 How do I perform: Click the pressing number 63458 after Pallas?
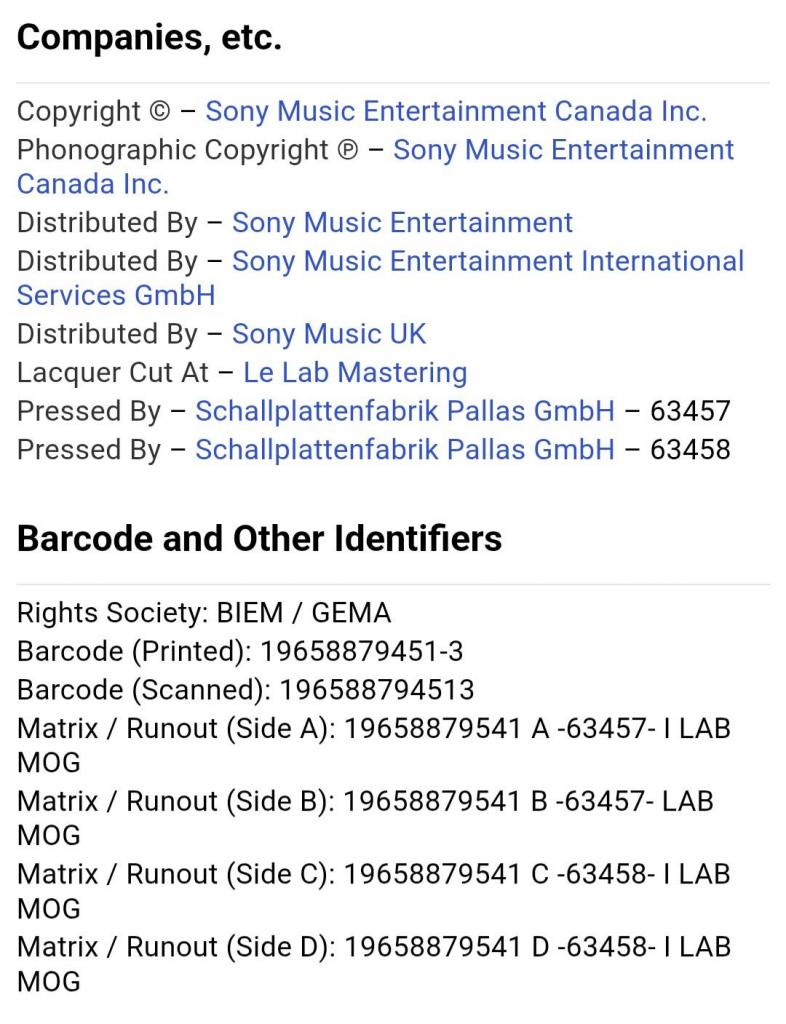point(690,450)
